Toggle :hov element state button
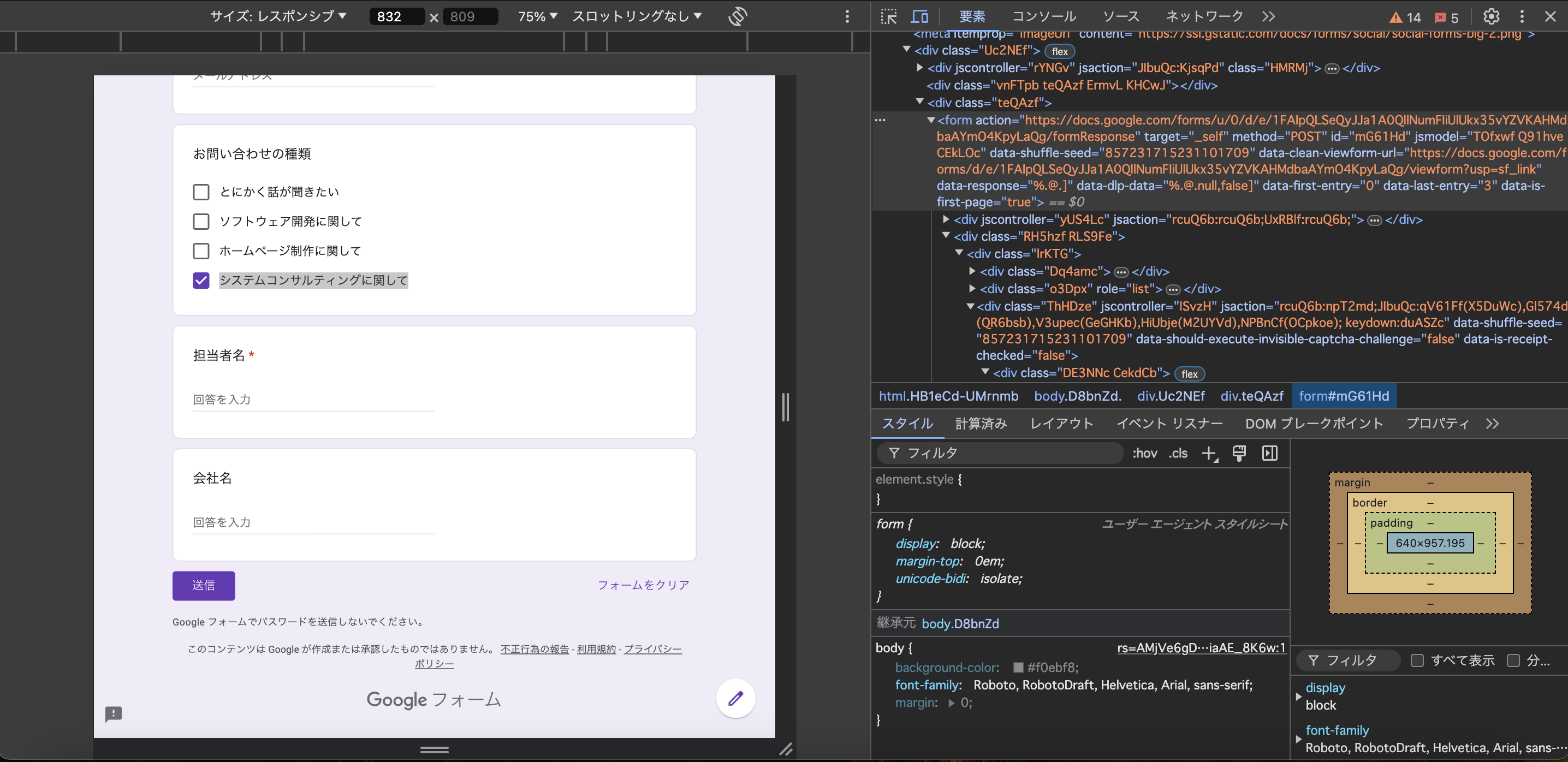The image size is (1568, 762). coord(1144,454)
